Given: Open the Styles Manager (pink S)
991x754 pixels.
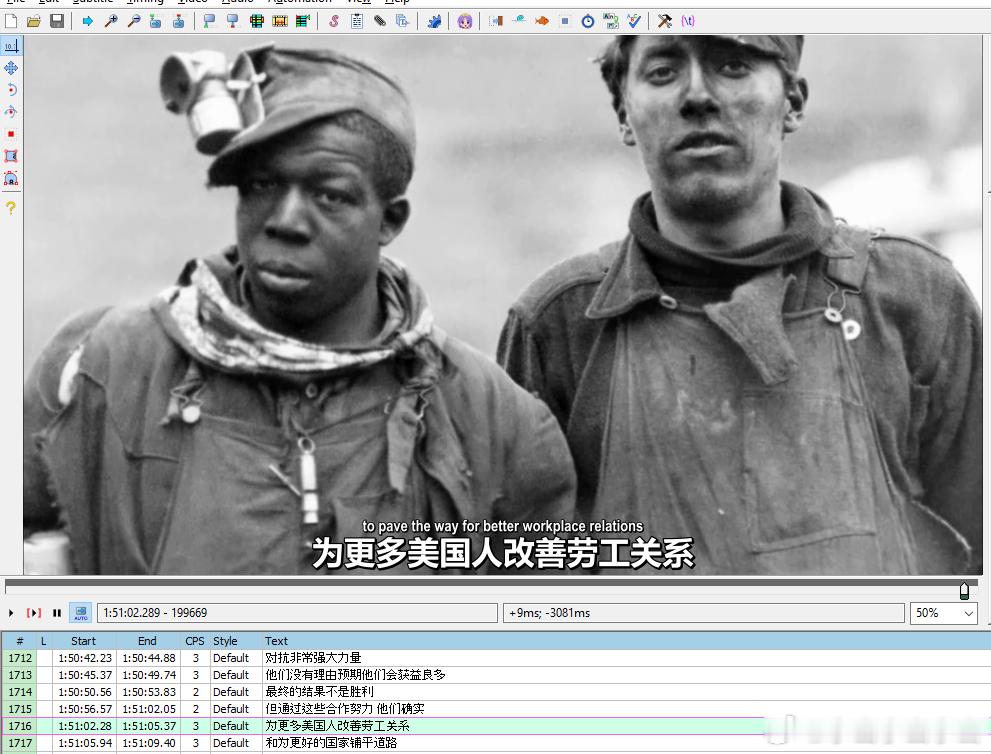Looking at the screenshot, I should 334,21.
